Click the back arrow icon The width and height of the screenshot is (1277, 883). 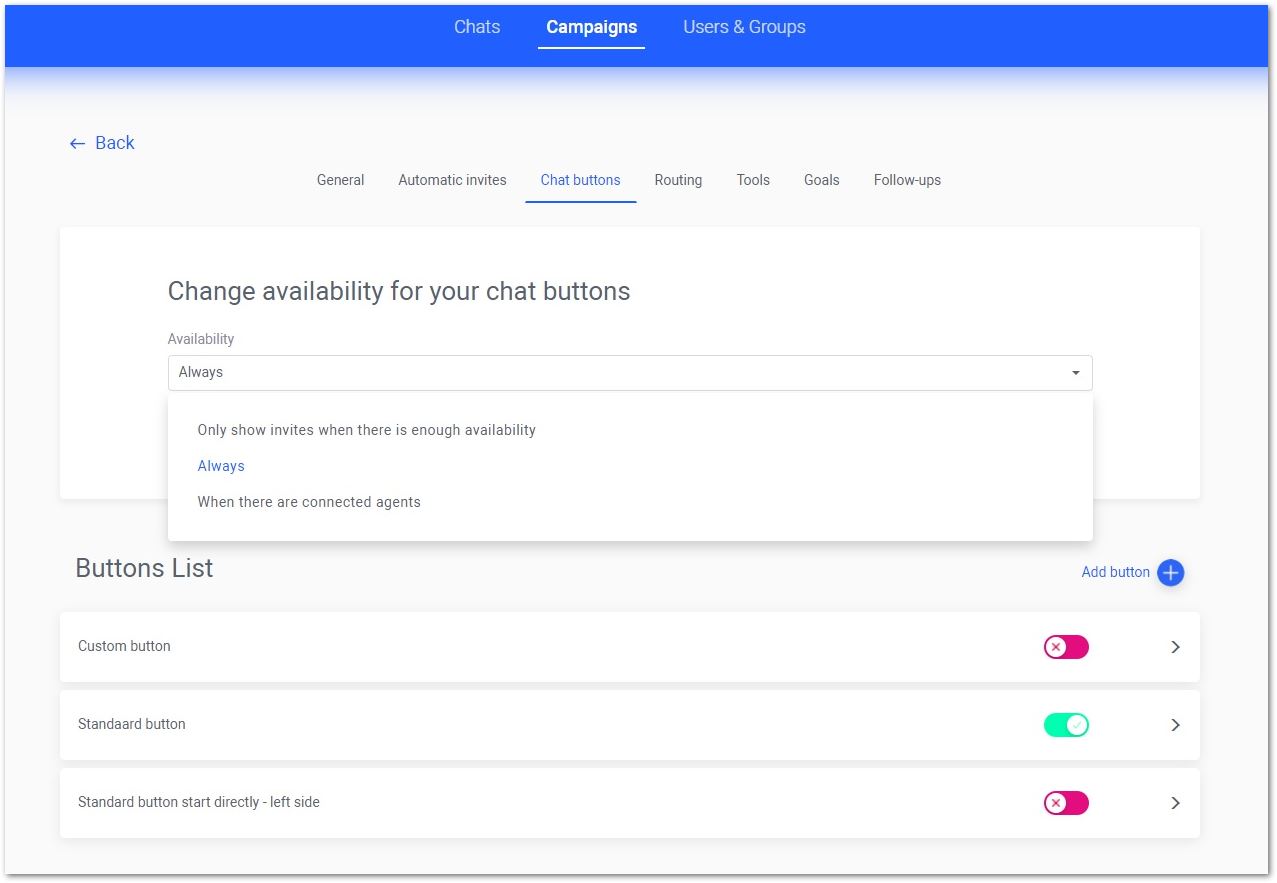[77, 144]
